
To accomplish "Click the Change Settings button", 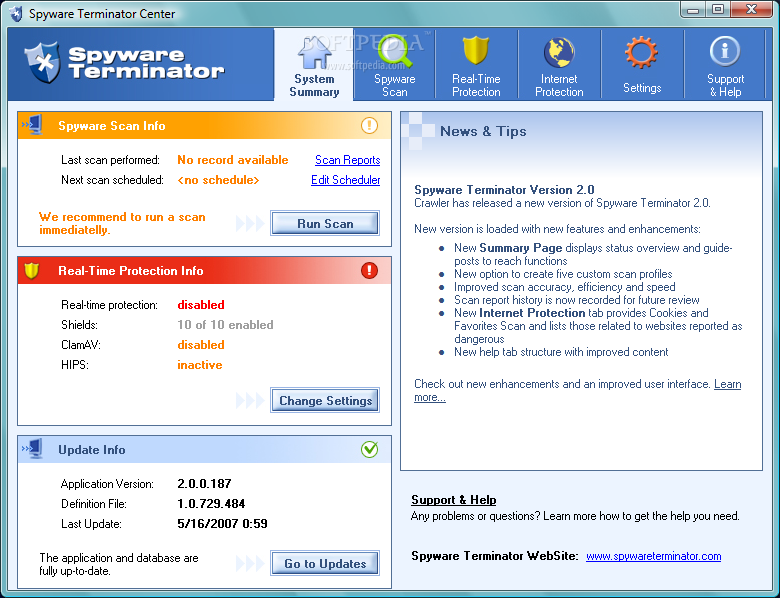I will click(x=325, y=400).
